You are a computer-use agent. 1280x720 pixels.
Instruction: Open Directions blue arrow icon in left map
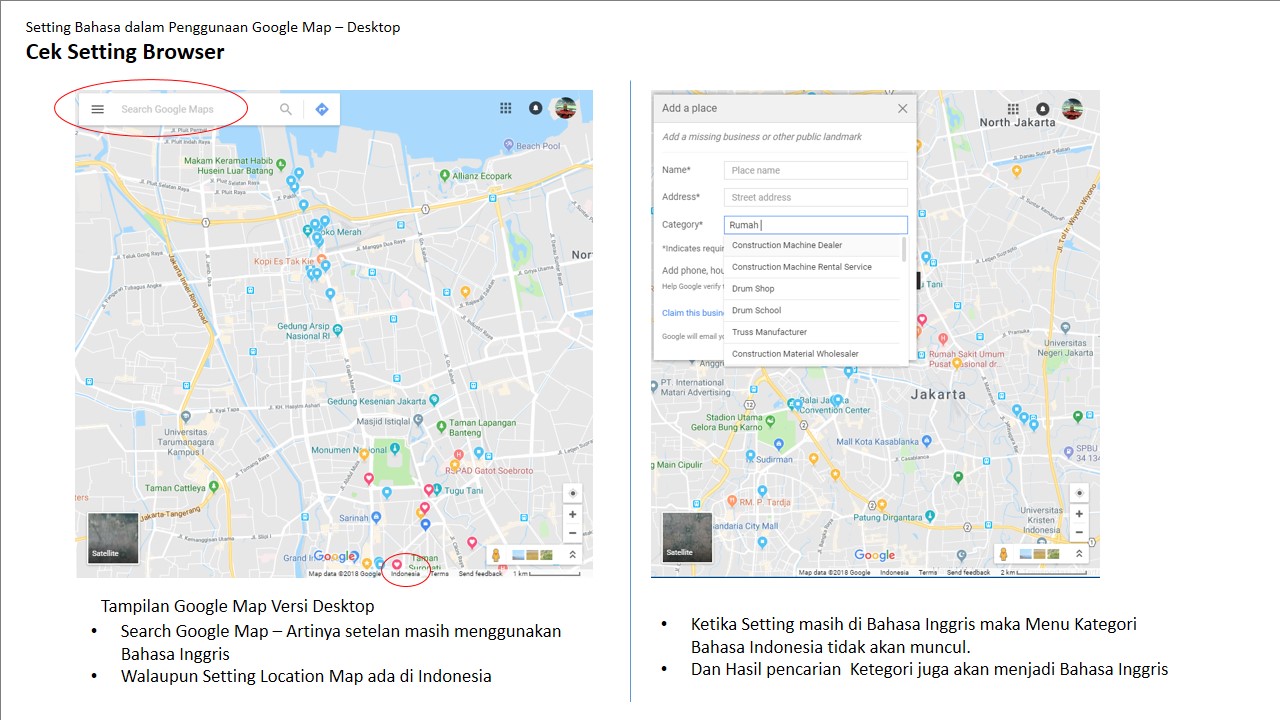point(322,109)
